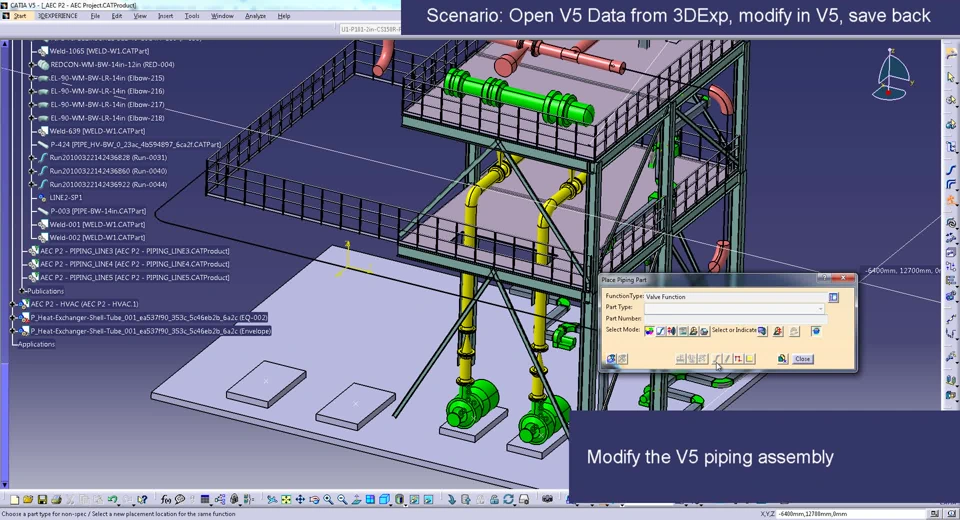Click the Undo arrow icon
Screen dimensions: 960x520
tap(113, 500)
